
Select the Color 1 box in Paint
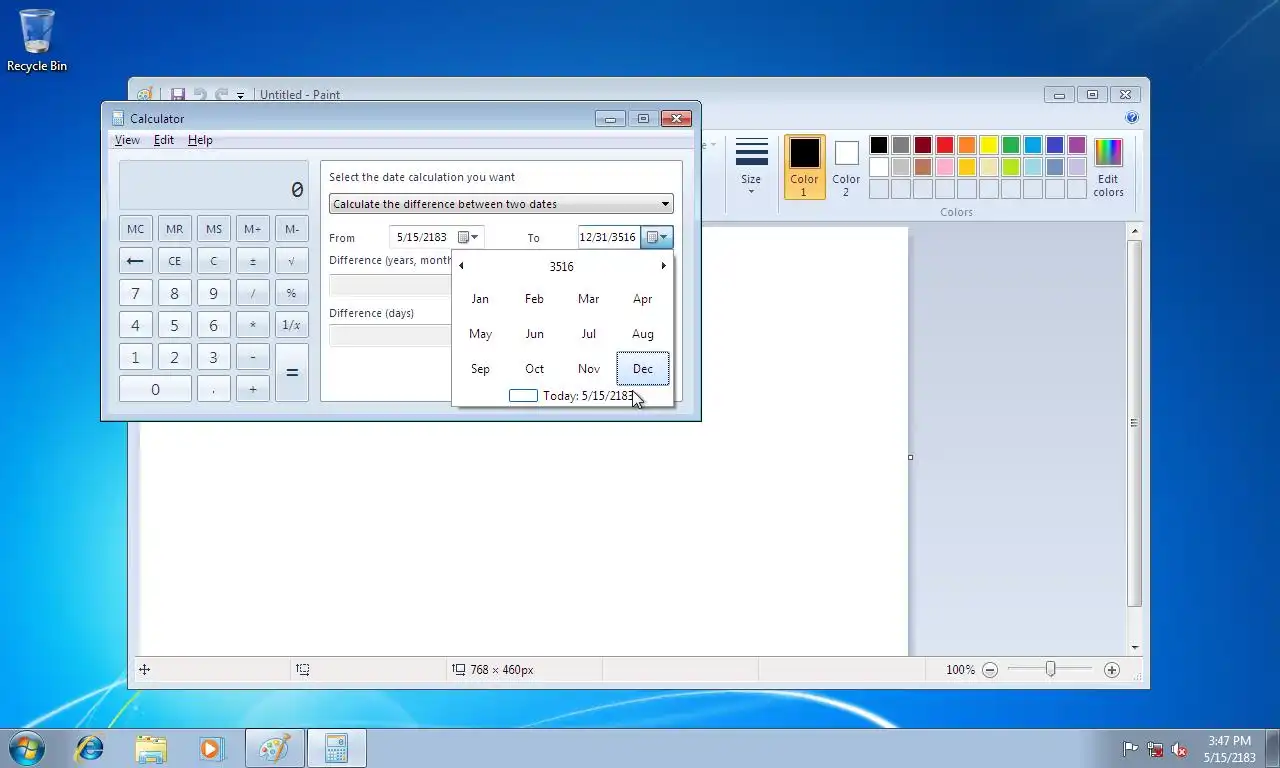pos(804,167)
